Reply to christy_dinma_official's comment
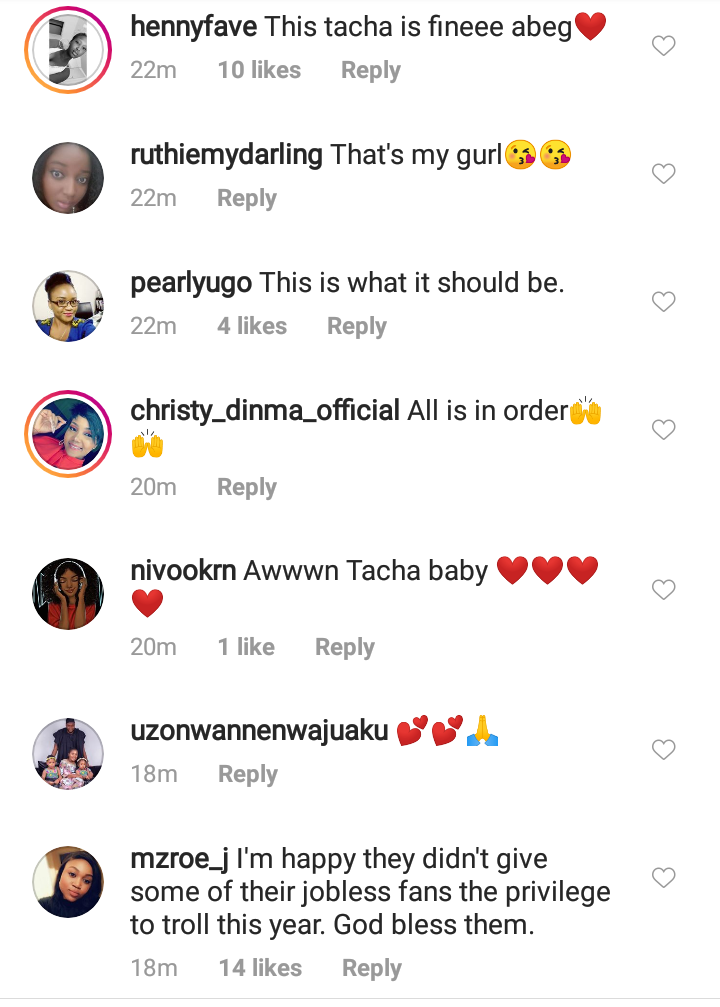Viewport: 720px width, 1007px height. [246, 487]
